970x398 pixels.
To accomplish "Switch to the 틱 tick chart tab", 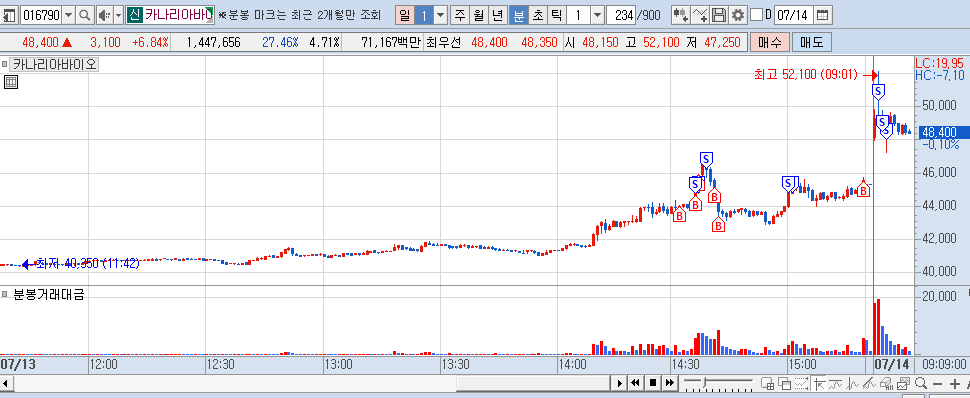I will (556, 15).
